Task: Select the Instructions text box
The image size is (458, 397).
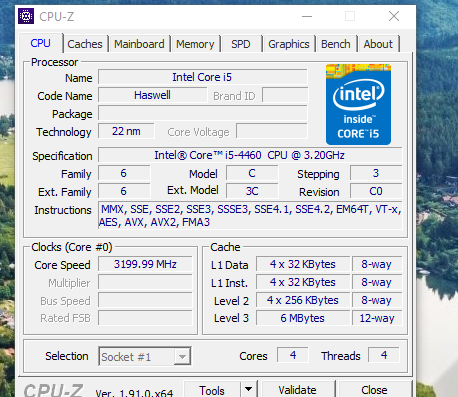Action: coord(250,215)
